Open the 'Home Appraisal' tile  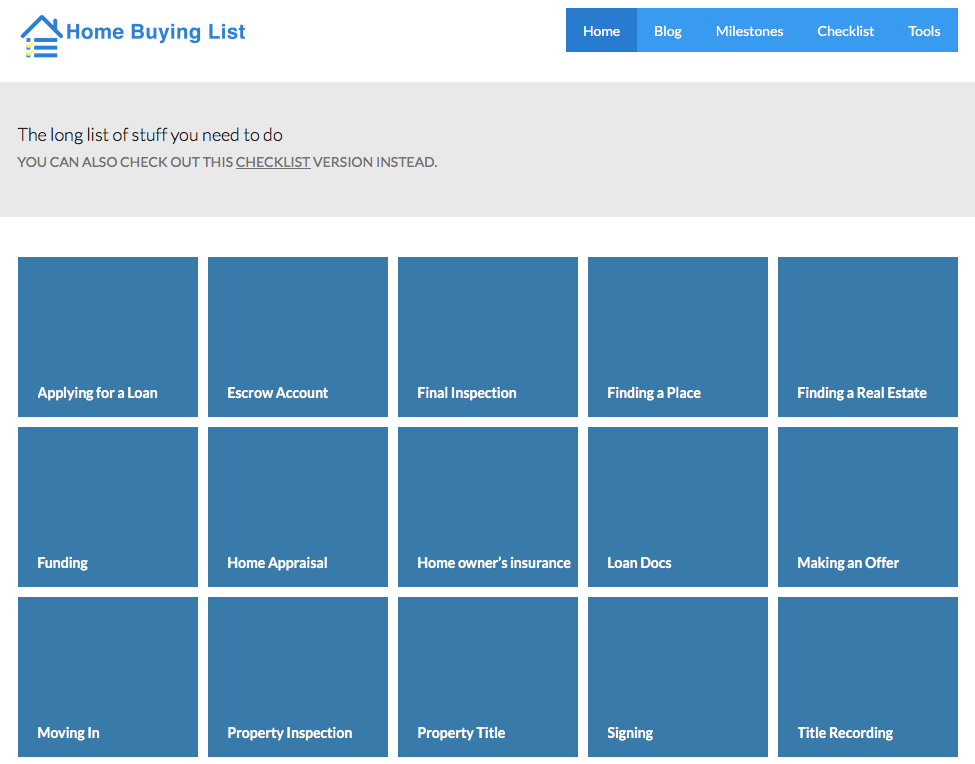pos(297,507)
